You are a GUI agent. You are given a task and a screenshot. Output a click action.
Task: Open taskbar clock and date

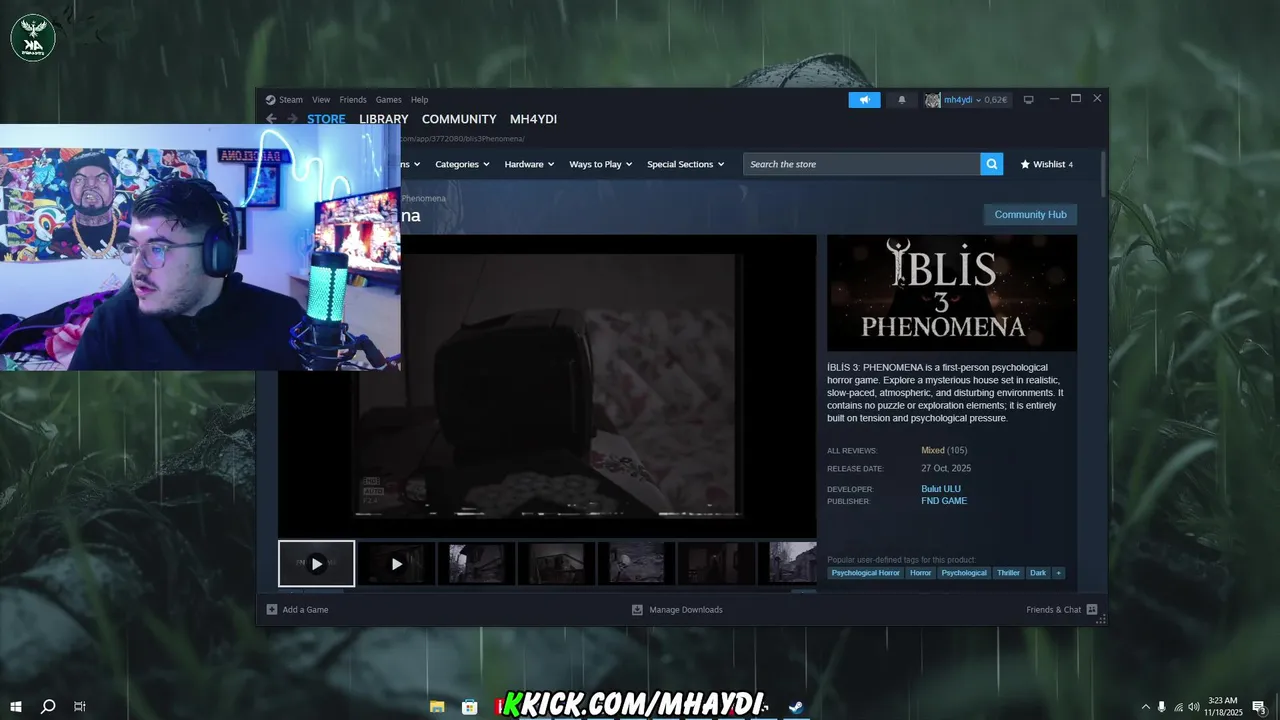coord(1223,706)
